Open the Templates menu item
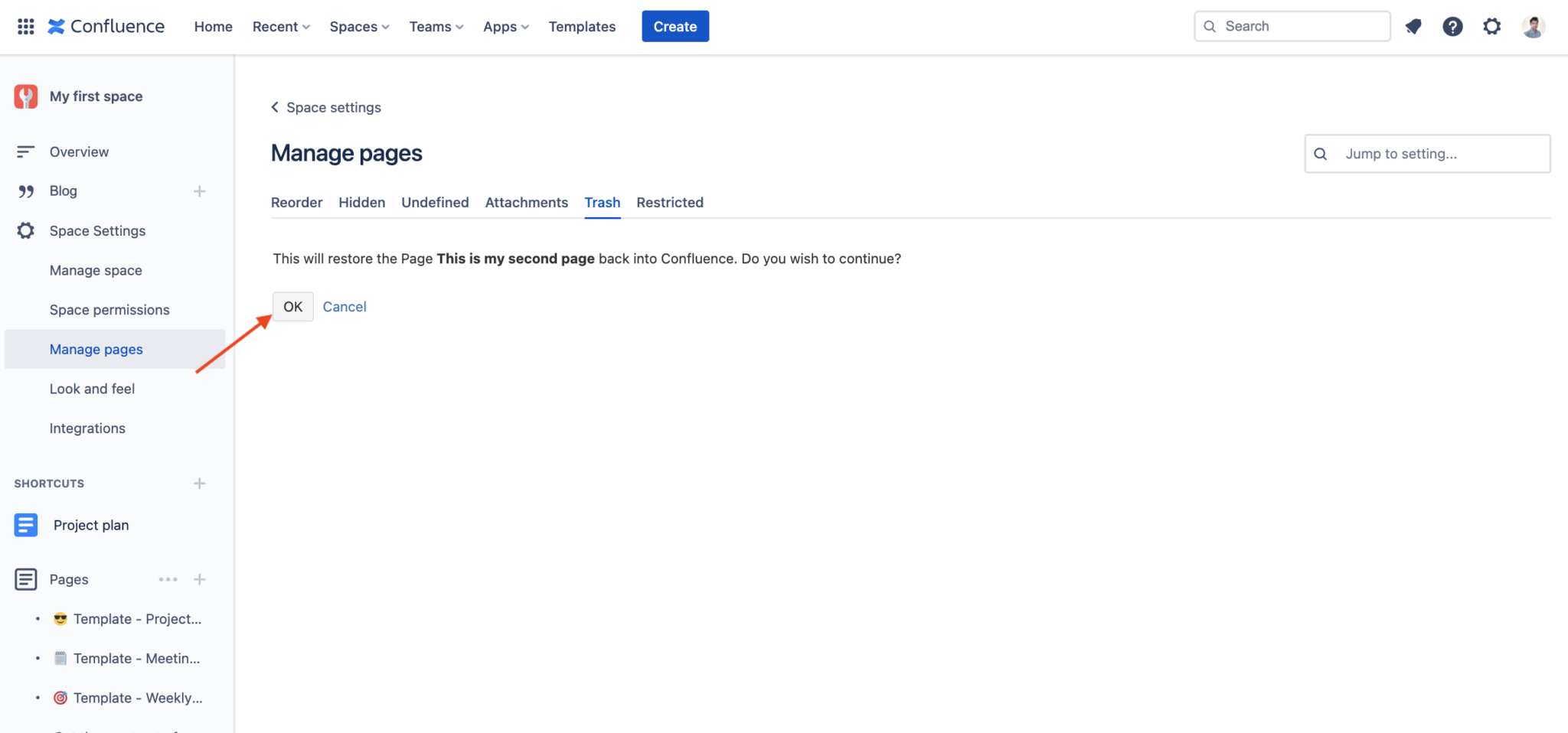This screenshot has width=1568, height=733. click(582, 26)
